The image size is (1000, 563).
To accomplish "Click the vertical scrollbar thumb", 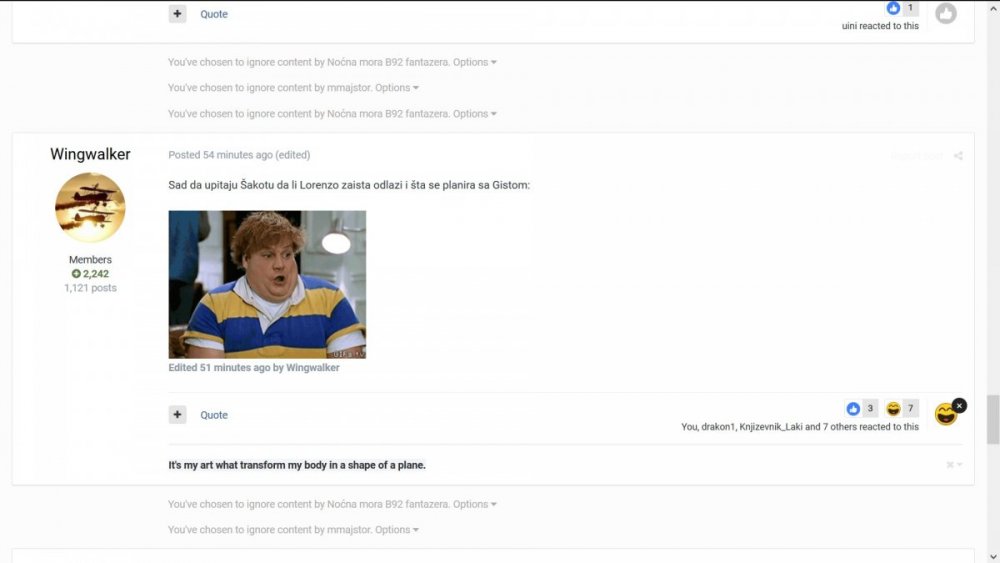I will 993,420.
